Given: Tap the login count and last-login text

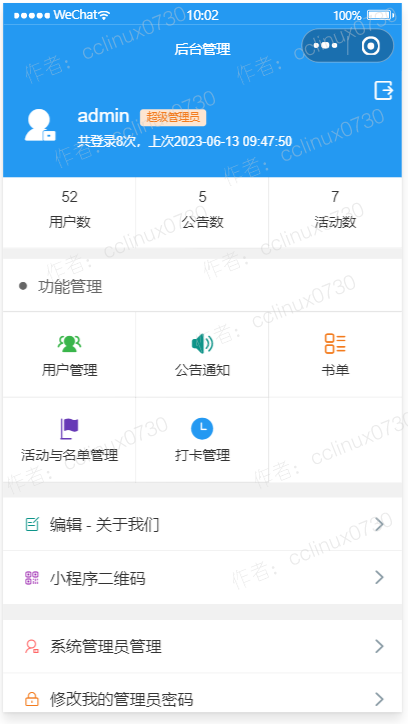Looking at the screenshot, I should pyautogui.click(x=185, y=140).
